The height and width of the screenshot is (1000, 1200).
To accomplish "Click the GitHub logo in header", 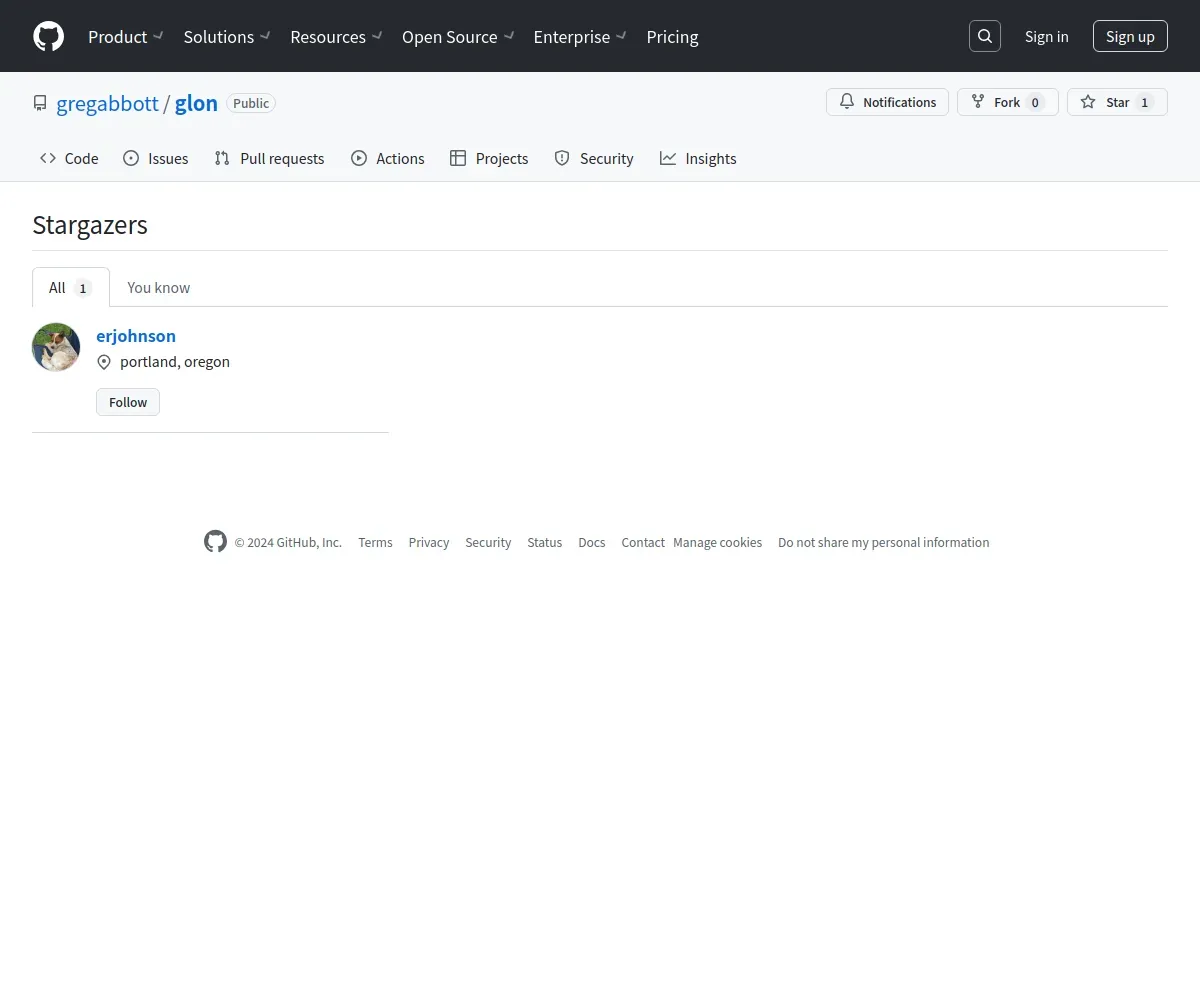I will 48,36.
